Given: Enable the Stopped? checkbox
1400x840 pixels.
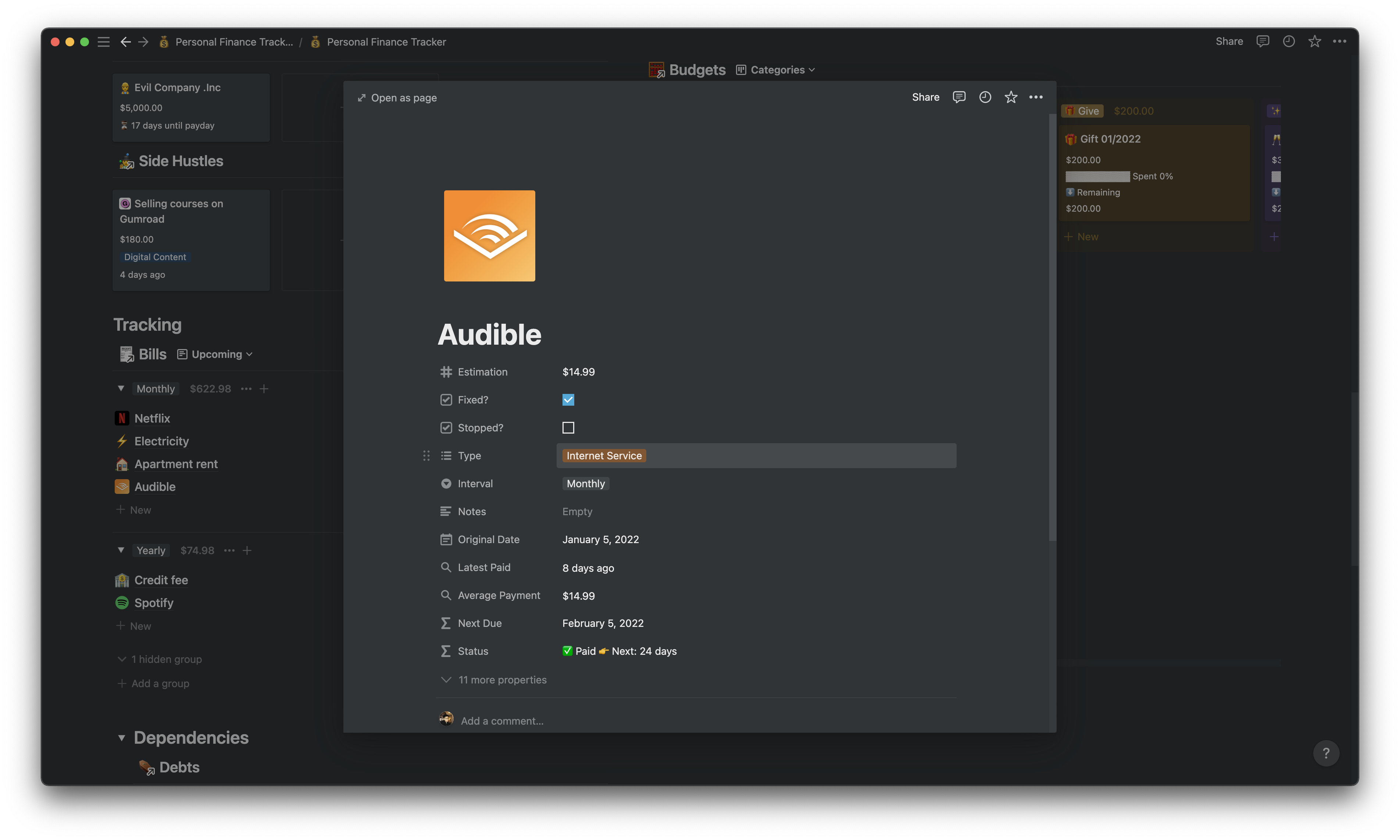Looking at the screenshot, I should [x=568, y=427].
